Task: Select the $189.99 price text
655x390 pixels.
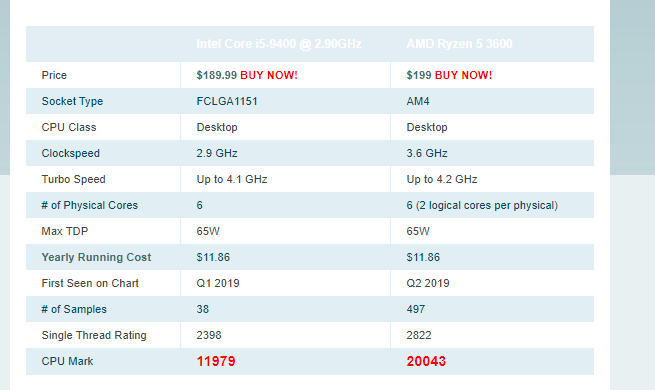Action: click(217, 75)
